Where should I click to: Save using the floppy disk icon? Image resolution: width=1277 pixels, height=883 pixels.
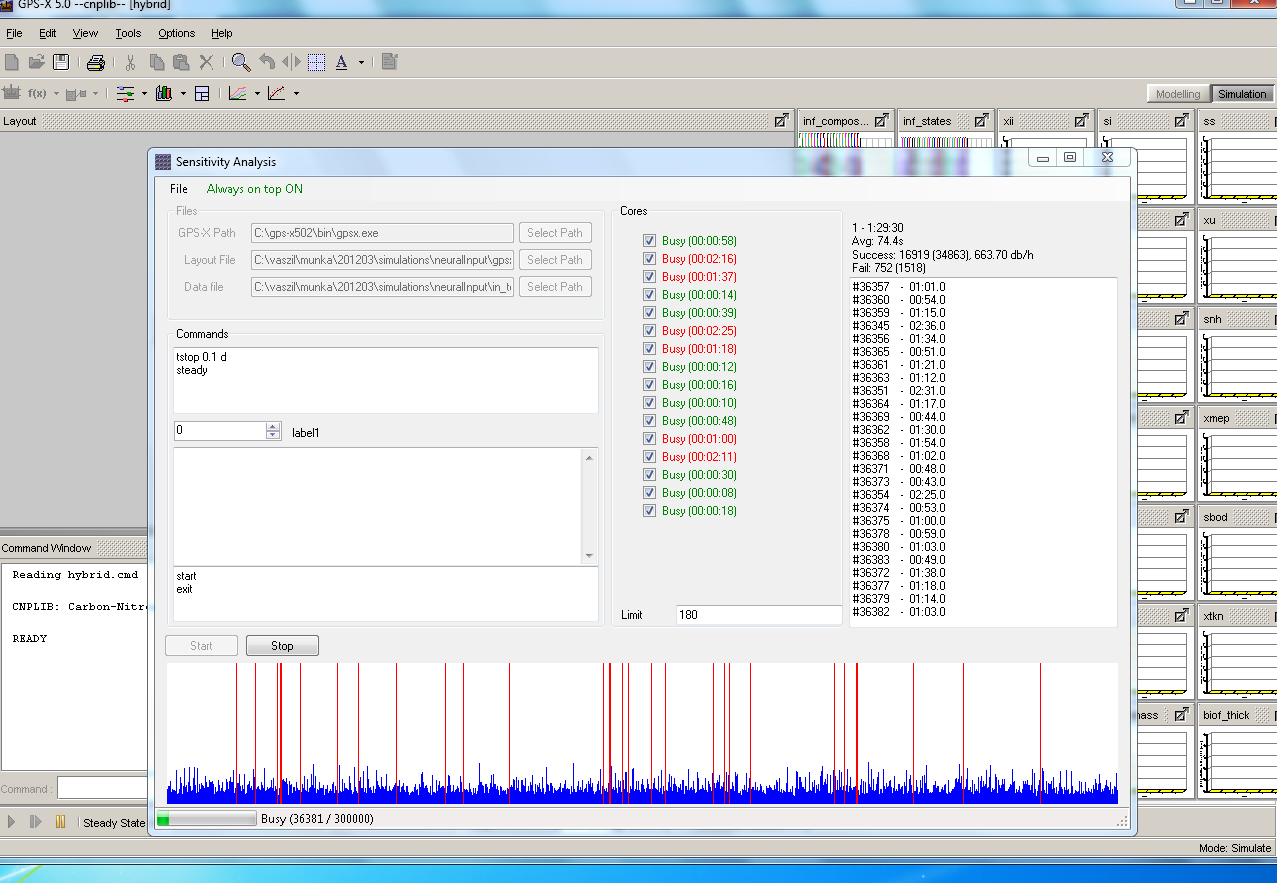point(61,62)
